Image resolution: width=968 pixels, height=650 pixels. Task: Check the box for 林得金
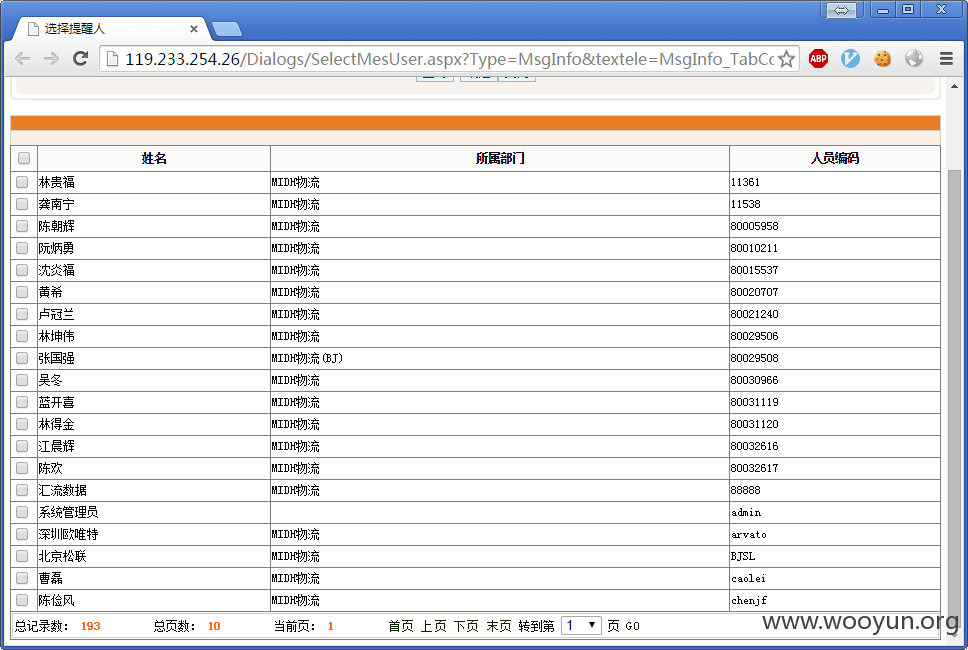tap(22, 424)
